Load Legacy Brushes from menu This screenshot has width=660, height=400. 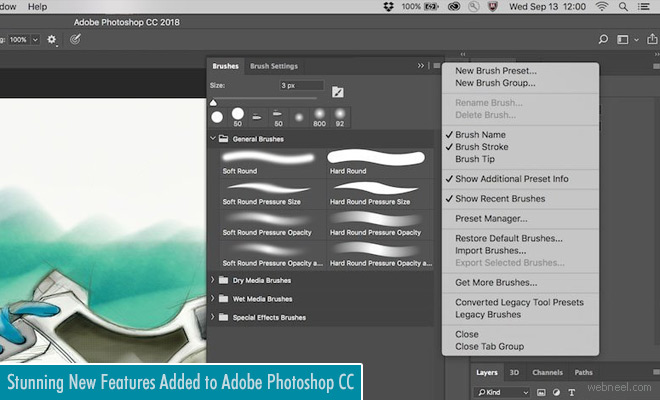click(488, 315)
